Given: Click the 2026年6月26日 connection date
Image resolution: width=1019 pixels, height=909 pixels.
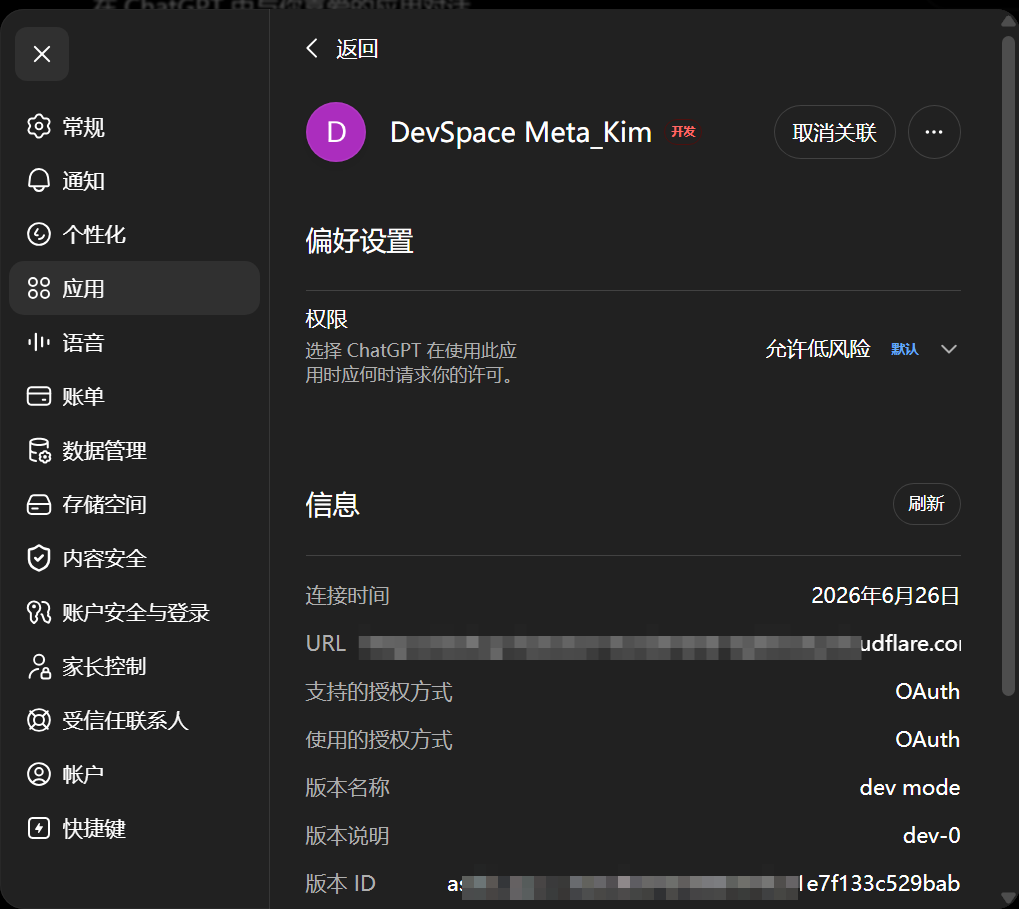Looking at the screenshot, I should (x=885, y=595).
